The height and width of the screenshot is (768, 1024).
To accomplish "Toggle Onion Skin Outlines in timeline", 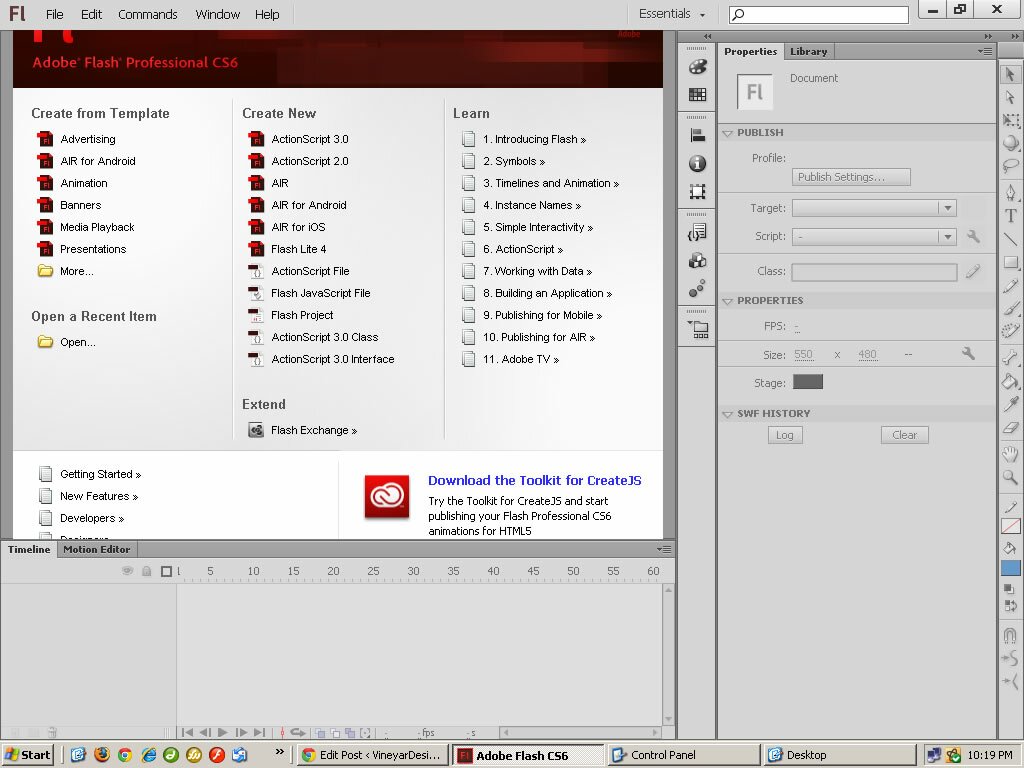I will (x=336, y=733).
